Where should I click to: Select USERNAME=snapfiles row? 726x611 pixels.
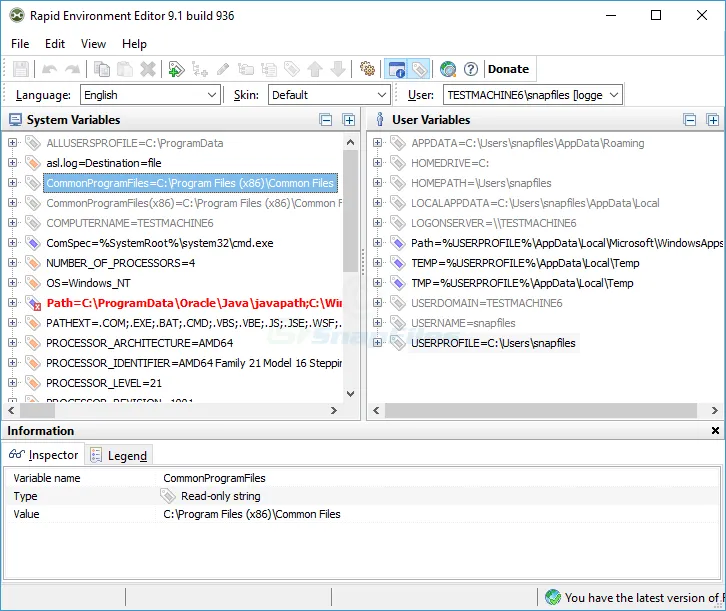[463, 323]
